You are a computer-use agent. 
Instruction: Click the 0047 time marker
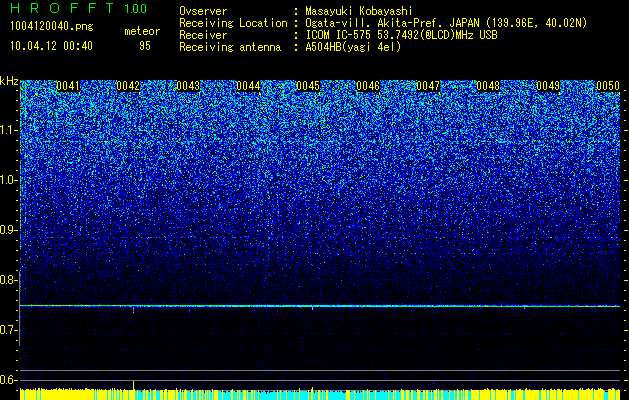click(428, 86)
